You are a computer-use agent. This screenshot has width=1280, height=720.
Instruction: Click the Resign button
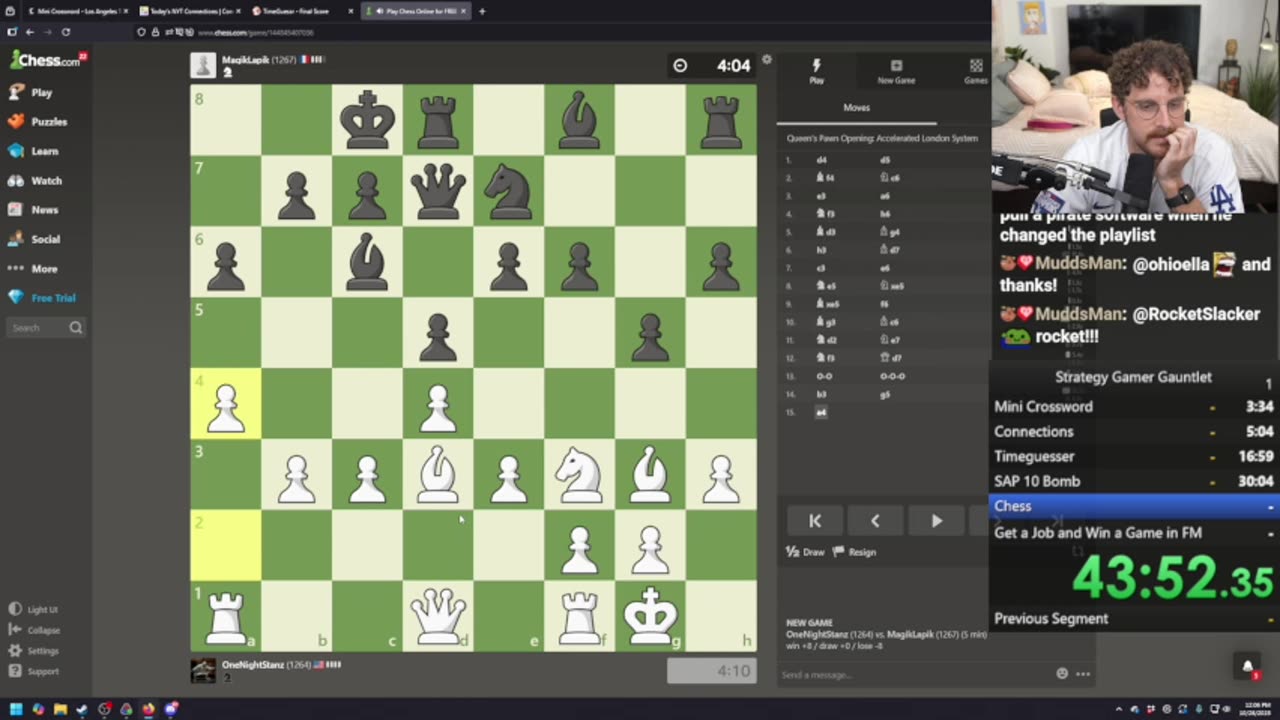pos(855,552)
